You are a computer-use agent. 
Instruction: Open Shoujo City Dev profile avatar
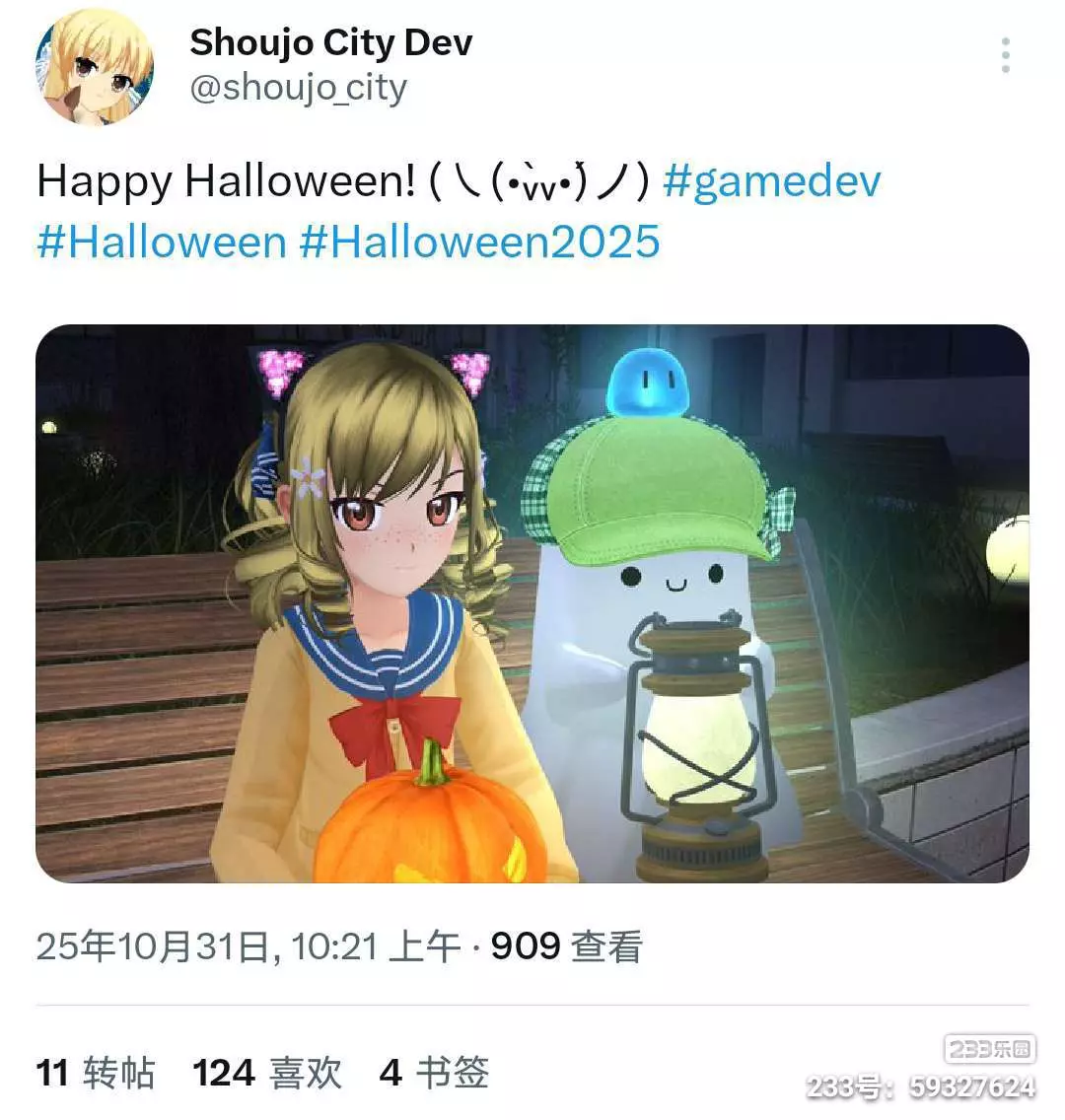(95, 66)
